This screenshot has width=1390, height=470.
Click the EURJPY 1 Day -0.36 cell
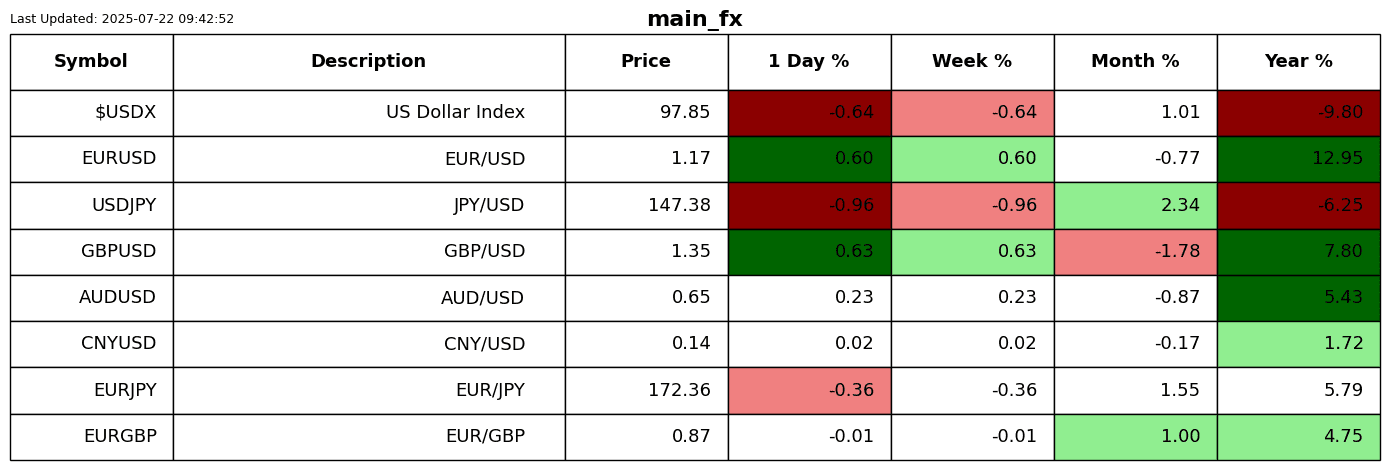click(809, 391)
